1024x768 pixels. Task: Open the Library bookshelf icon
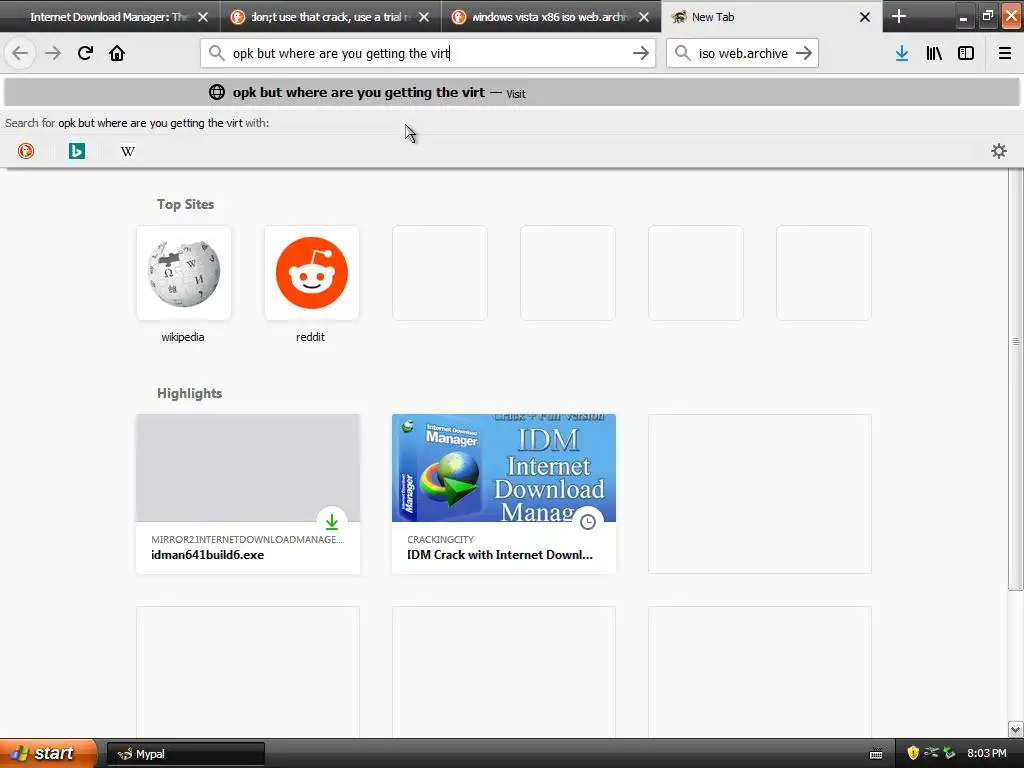[x=934, y=53]
